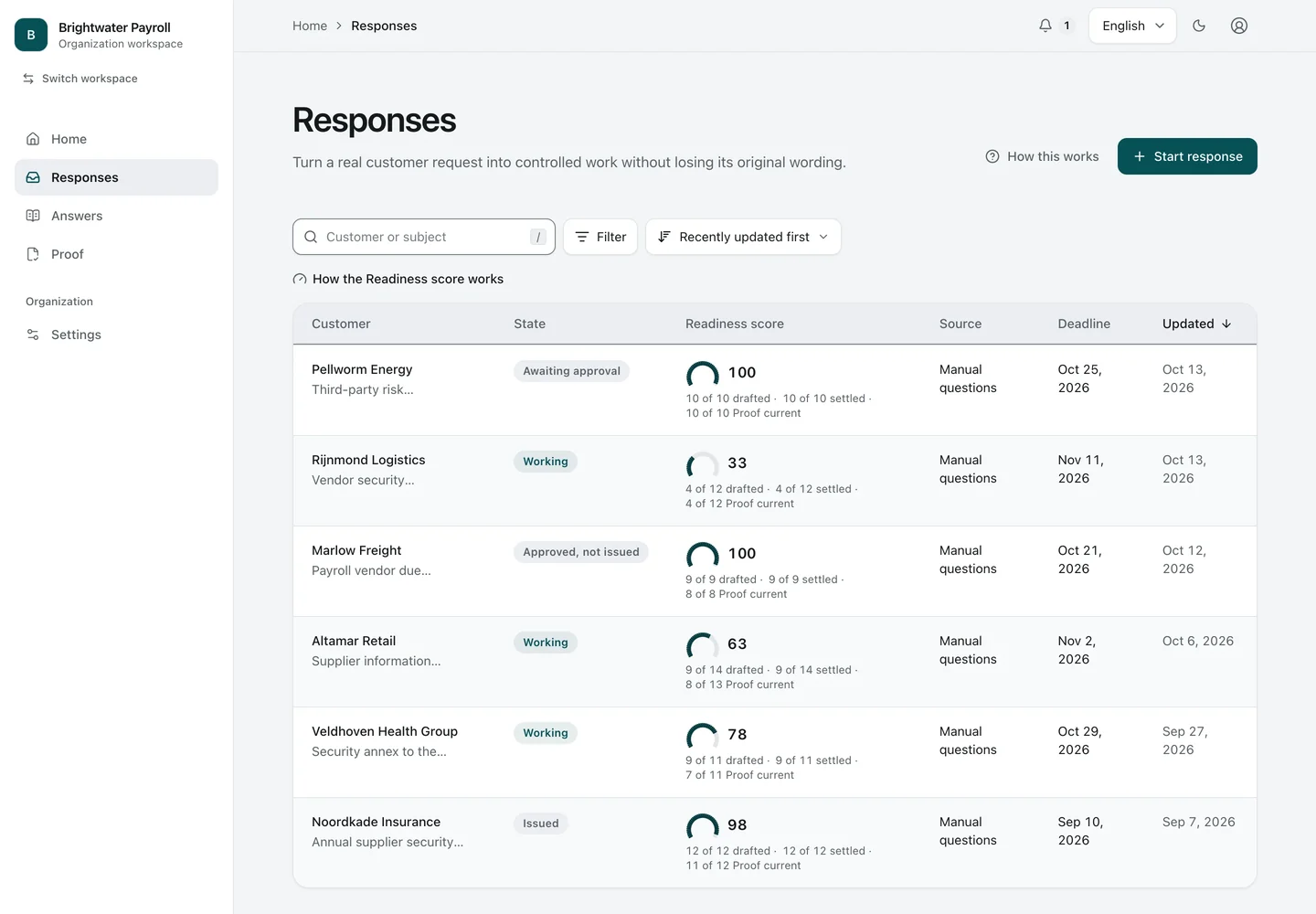The height and width of the screenshot is (914, 1316).
Task: Sort by the Updated column header
Action: coord(1197,324)
